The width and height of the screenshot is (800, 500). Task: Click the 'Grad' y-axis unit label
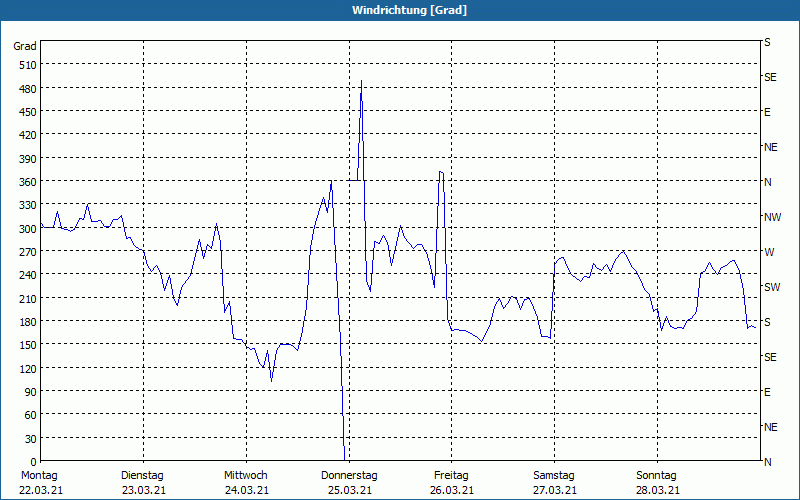(25, 46)
